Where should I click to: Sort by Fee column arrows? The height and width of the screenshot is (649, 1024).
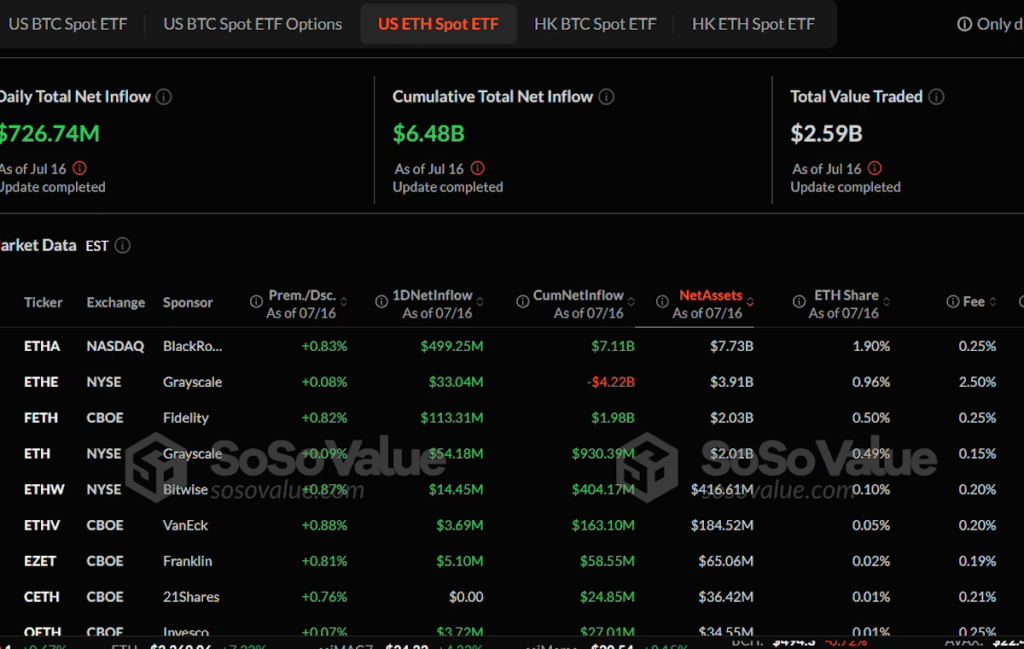coord(993,302)
